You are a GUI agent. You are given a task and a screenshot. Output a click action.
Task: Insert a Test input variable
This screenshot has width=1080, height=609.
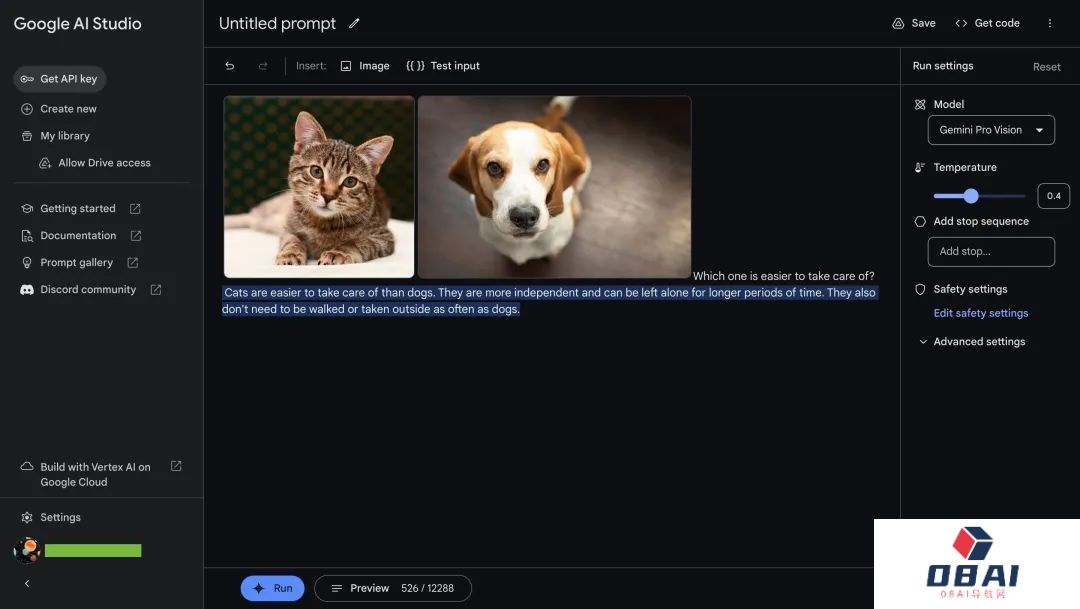[x=442, y=66]
